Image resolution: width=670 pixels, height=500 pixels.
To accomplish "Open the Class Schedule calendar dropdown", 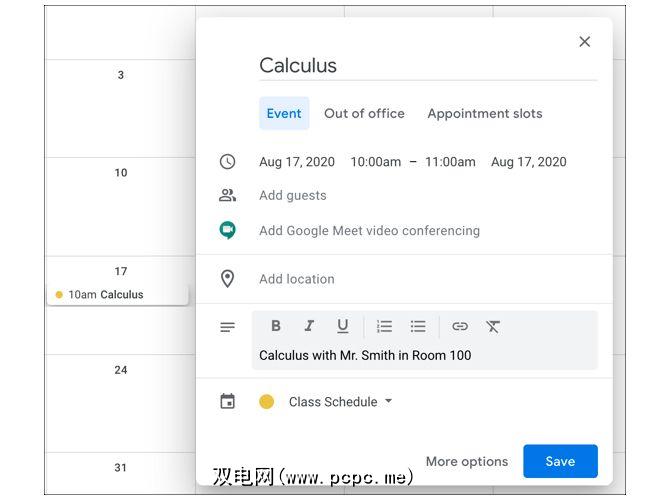I will pyautogui.click(x=340, y=402).
